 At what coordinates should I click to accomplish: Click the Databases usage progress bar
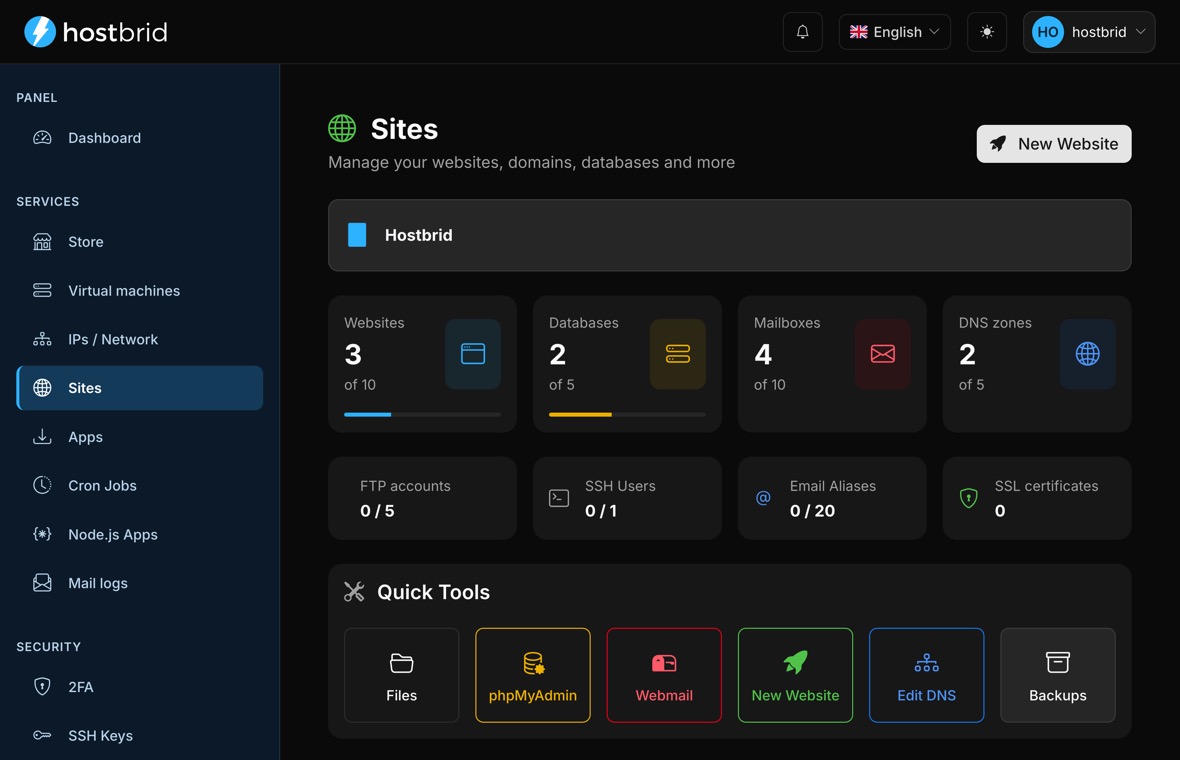pos(627,415)
